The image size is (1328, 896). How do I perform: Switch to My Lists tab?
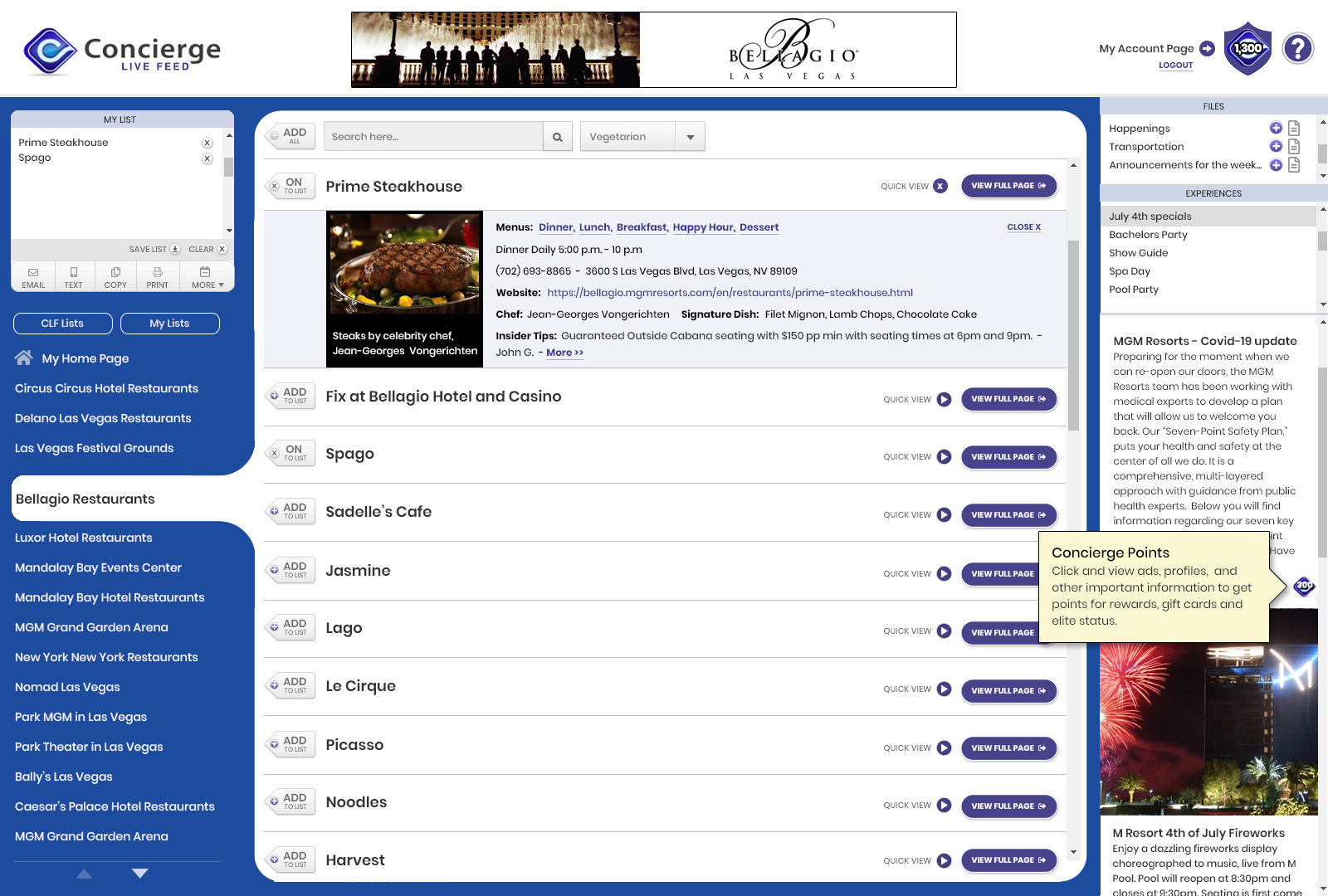click(169, 324)
